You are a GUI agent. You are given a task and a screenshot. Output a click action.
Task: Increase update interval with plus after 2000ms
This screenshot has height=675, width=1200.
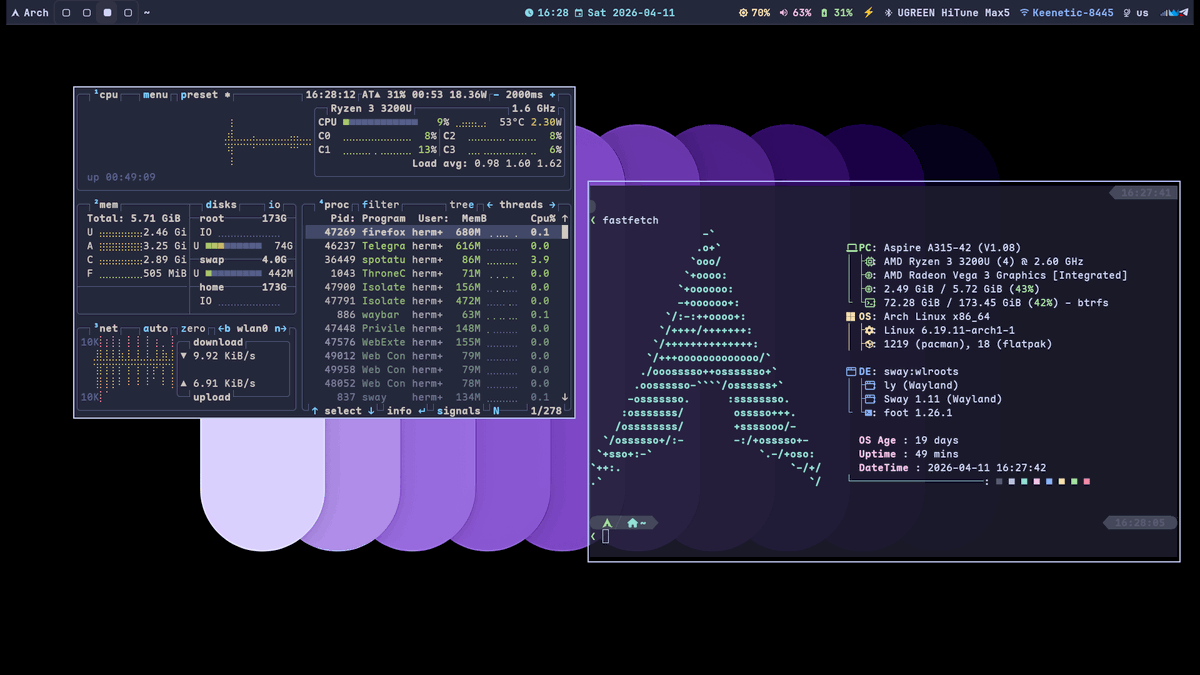coord(553,95)
